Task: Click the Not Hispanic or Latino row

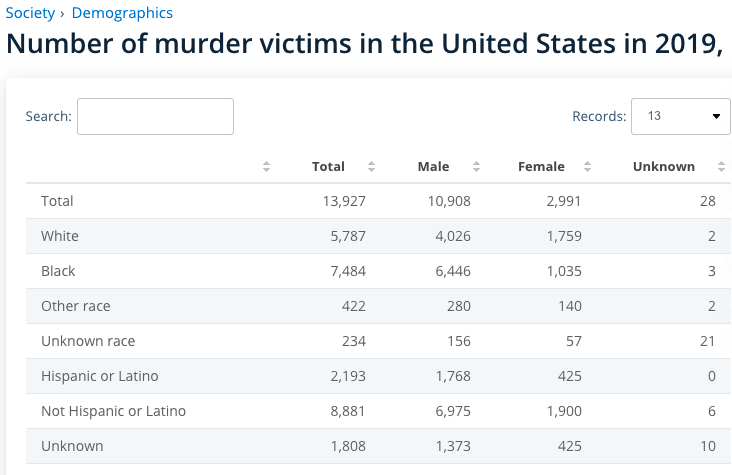Action: tap(113, 411)
